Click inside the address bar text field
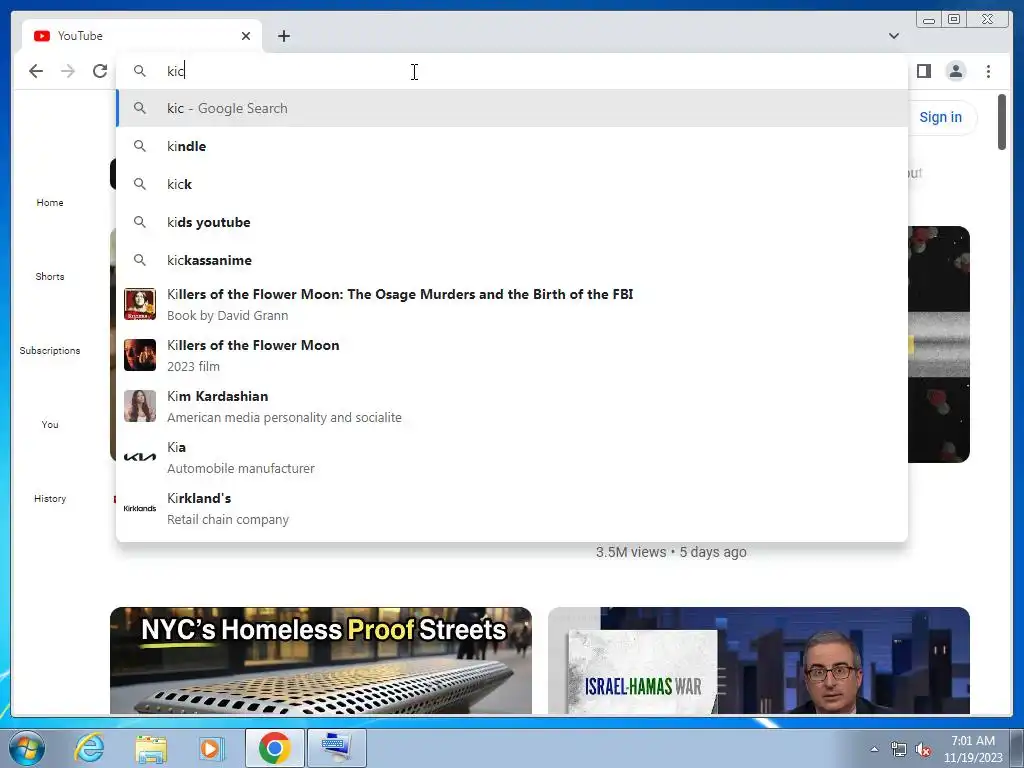Viewport: 1024px width, 768px height. tap(512, 71)
